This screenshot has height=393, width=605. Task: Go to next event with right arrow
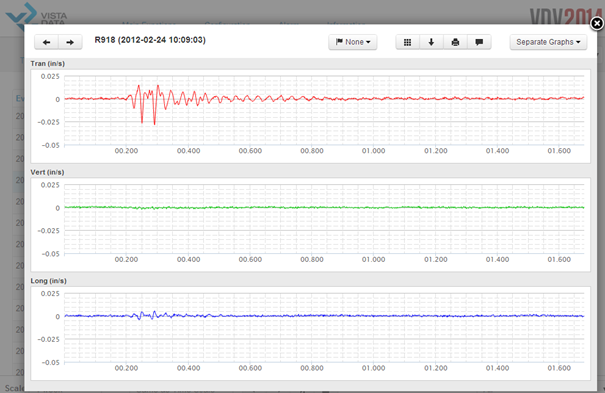tap(70, 42)
